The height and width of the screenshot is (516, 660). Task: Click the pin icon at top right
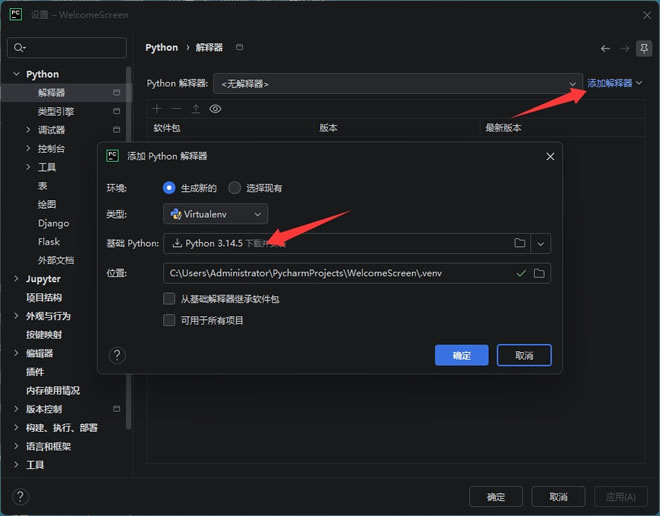(x=644, y=48)
